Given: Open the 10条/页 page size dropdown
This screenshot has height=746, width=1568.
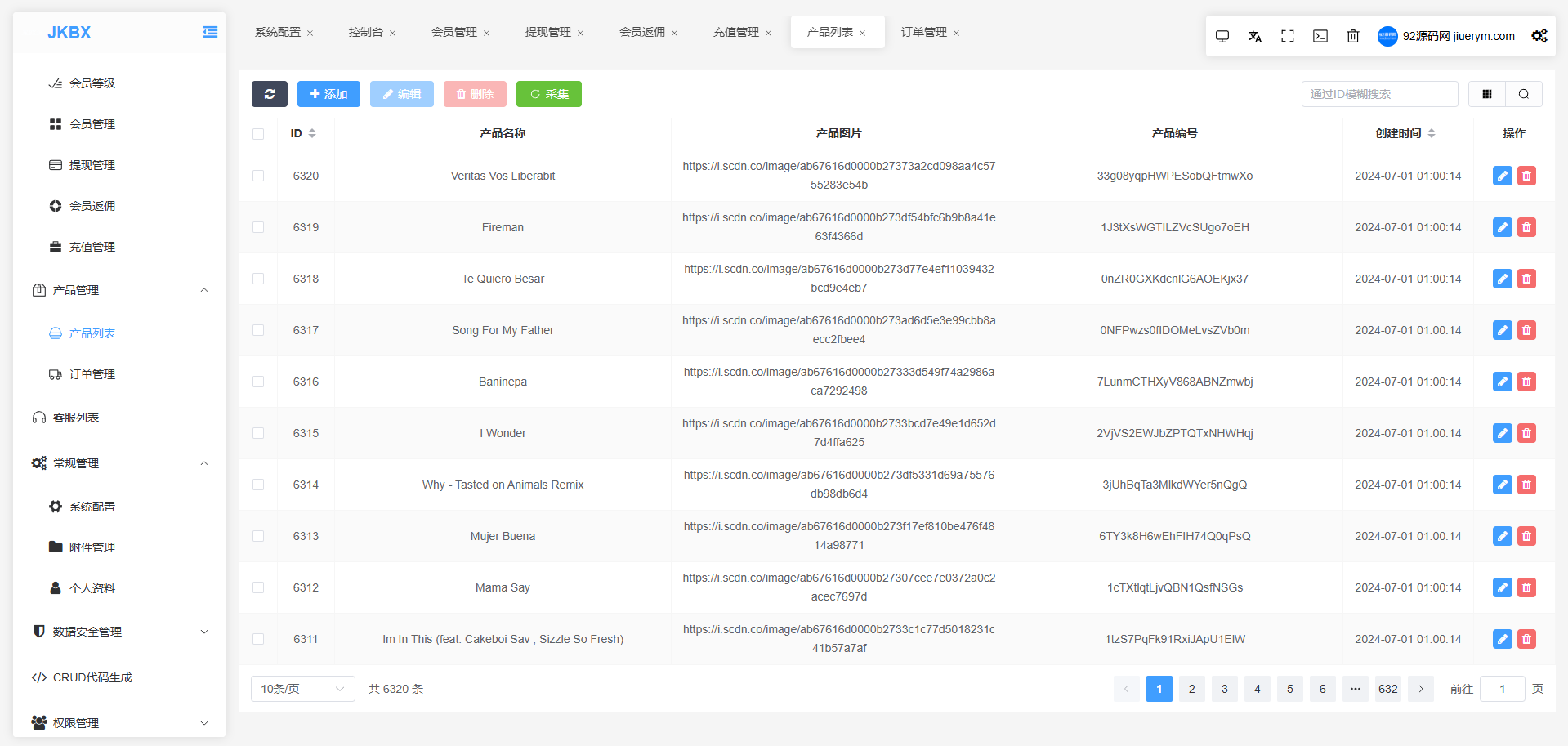Looking at the screenshot, I should pyautogui.click(x=303, y=689).
